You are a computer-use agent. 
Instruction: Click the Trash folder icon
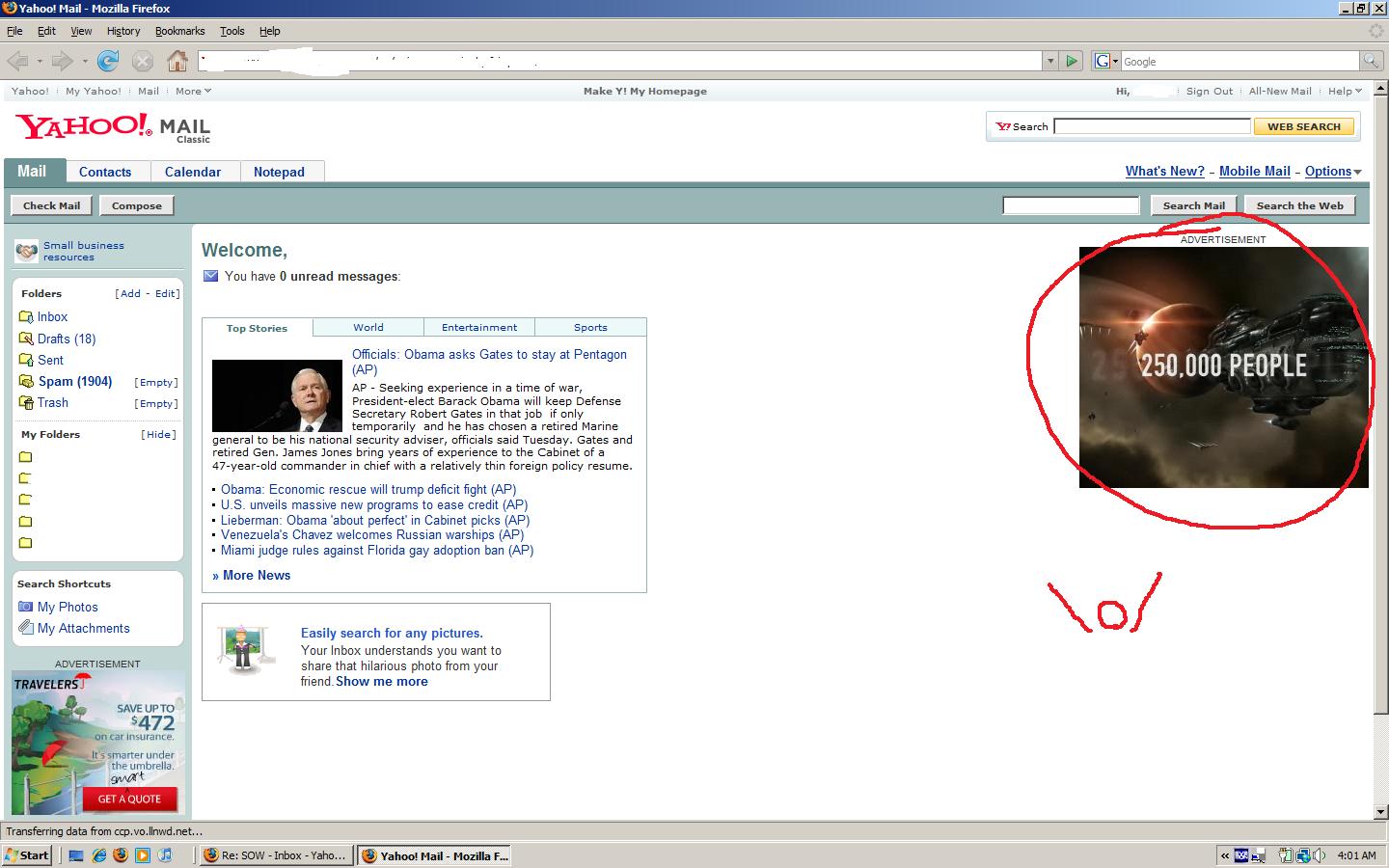tap(26, 402)
